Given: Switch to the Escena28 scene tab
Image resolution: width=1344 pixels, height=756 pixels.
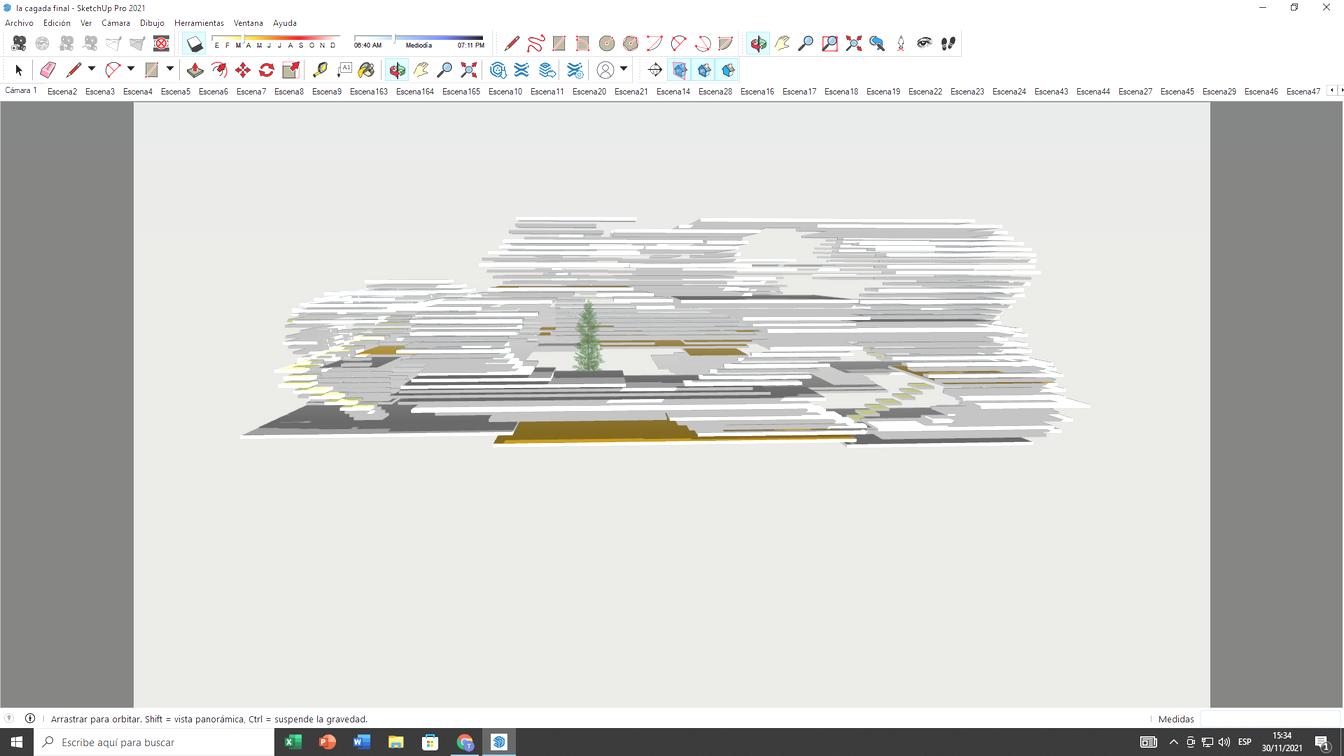Looking at the screenshot, I should pyautogui.click(x=715, y=91).
